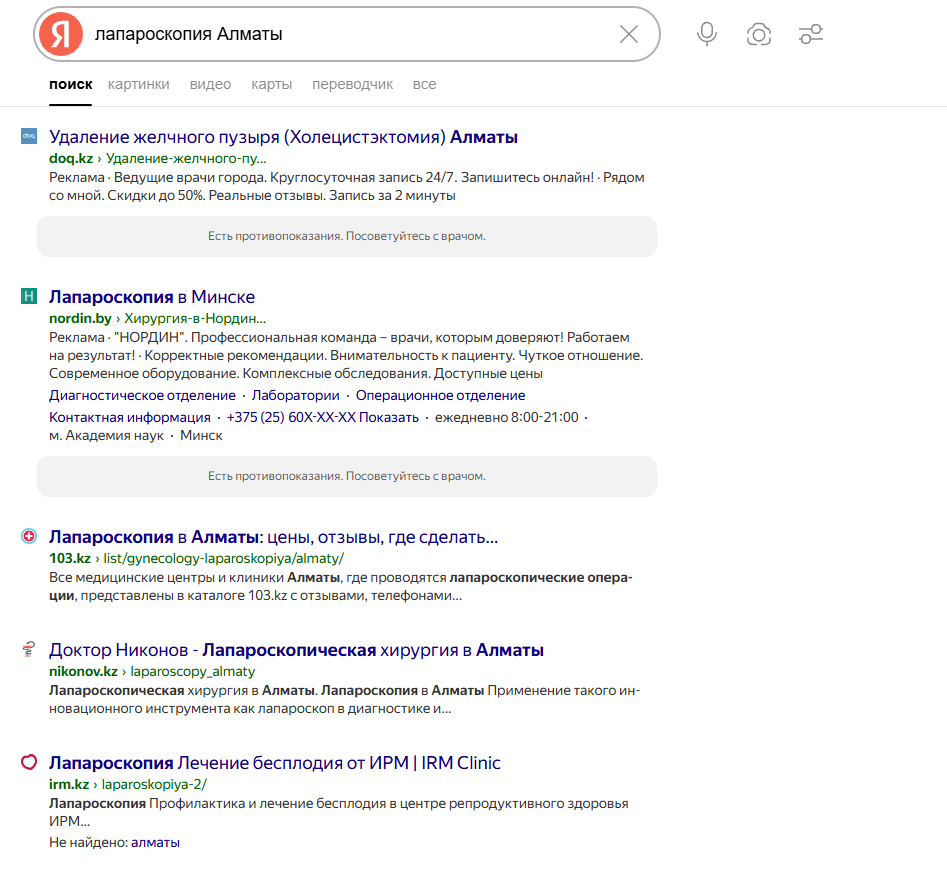Image resolution: width=947 pixels, height=873 pixels.
Task: Click the irm.kz result snippet text
Action: [339, 812]
